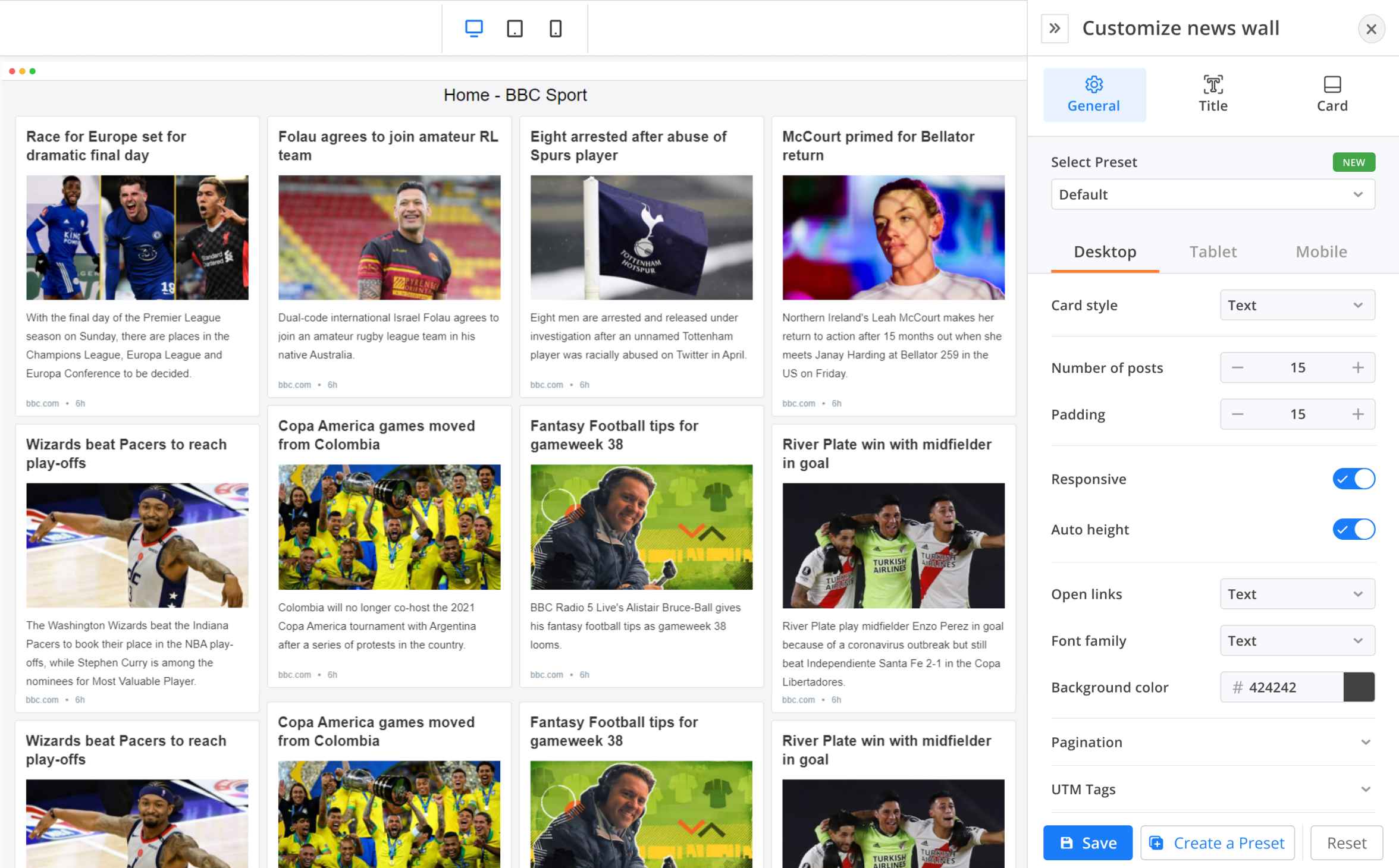Turn off Auto height

pos(1354,529)
